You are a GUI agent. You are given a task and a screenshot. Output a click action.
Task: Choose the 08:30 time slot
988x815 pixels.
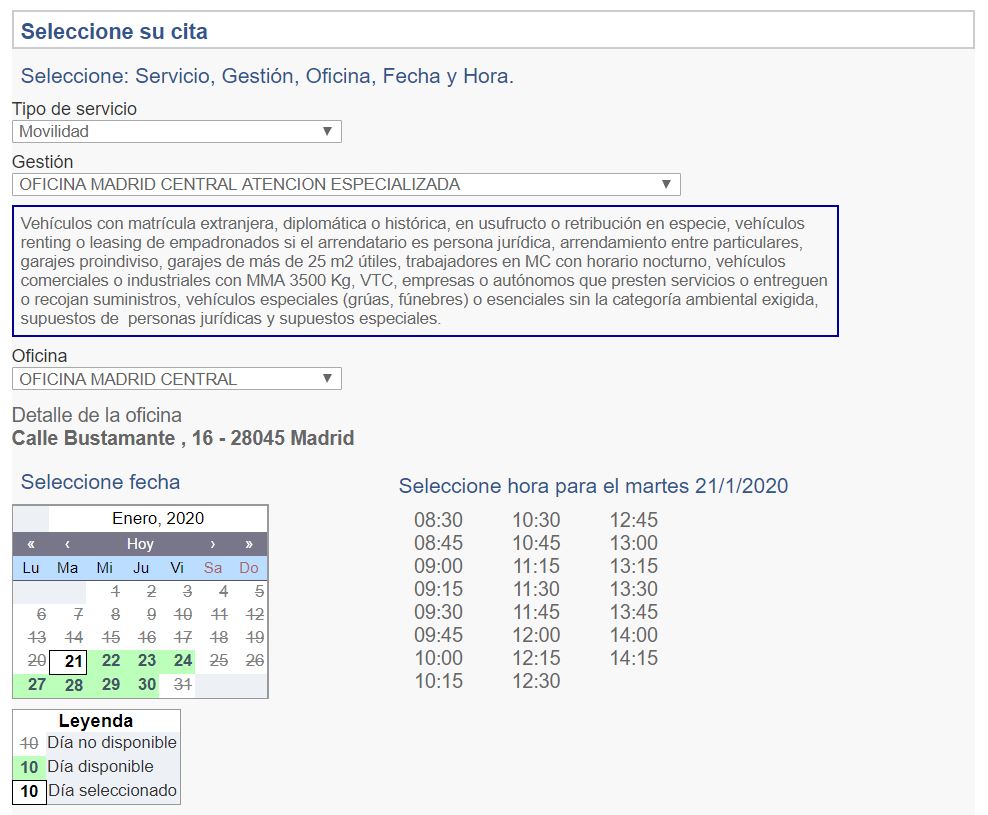pyautogui.click(x=438, y=520)
